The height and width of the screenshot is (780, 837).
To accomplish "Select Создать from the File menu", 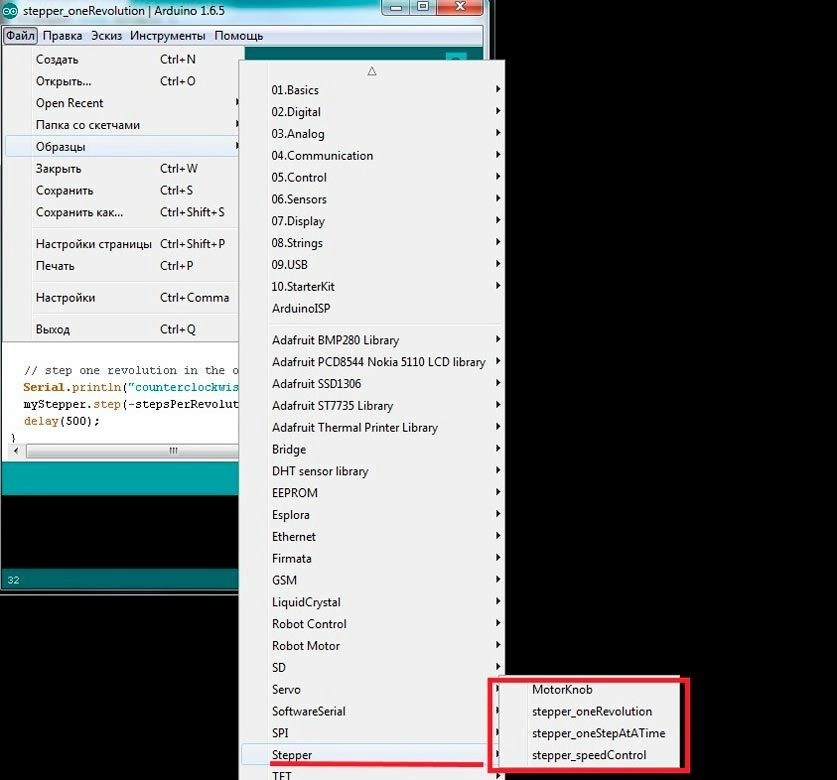I will [57, 59].
